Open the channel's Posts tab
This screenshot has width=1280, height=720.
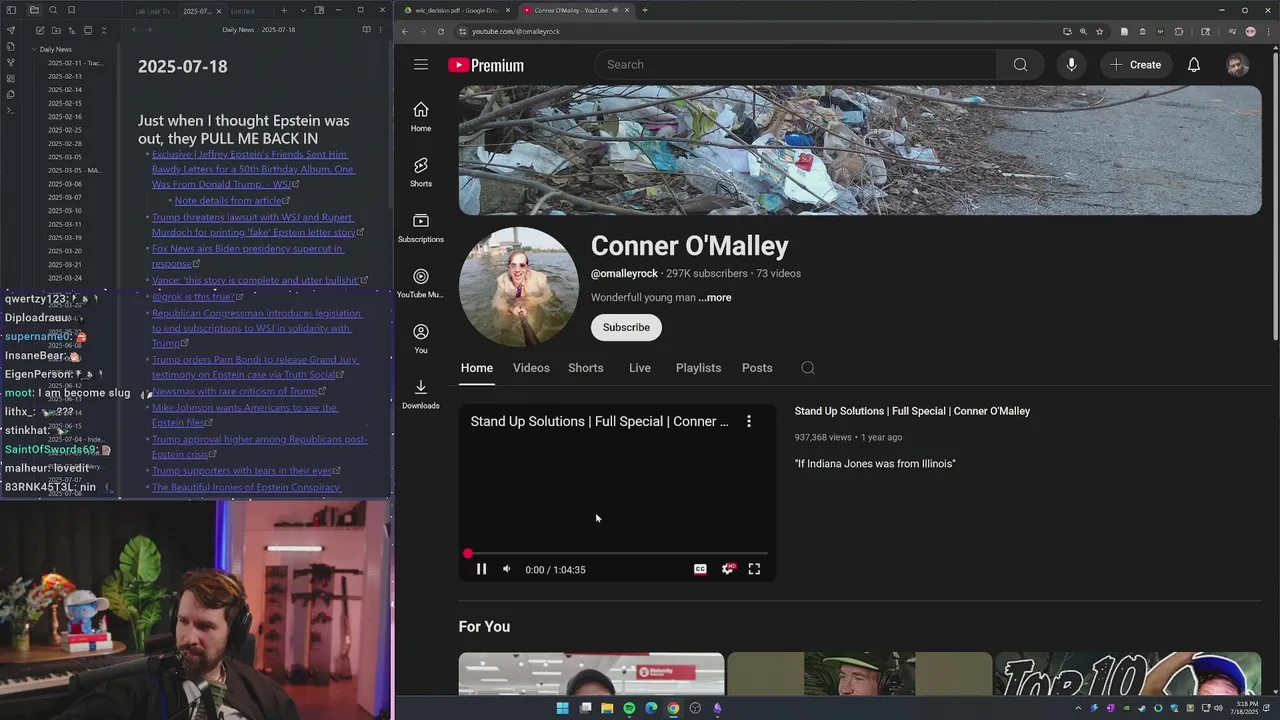pyautogui.click(x=757, y=368)
